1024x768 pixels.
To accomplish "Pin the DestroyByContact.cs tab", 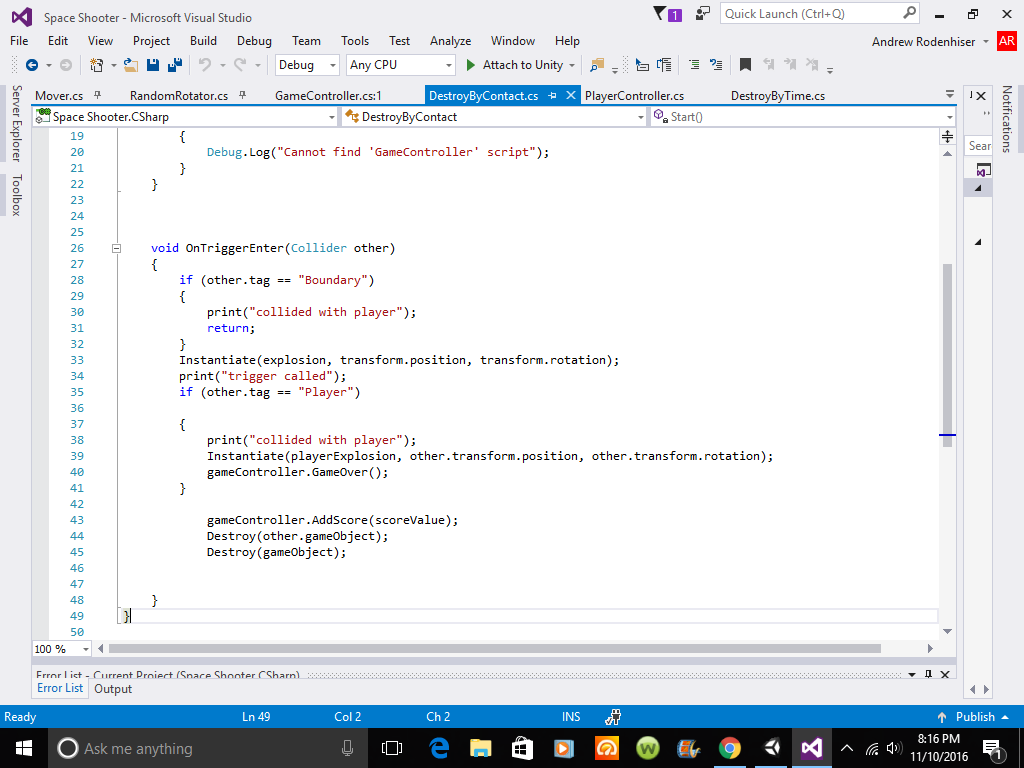I will click(551, 96).
